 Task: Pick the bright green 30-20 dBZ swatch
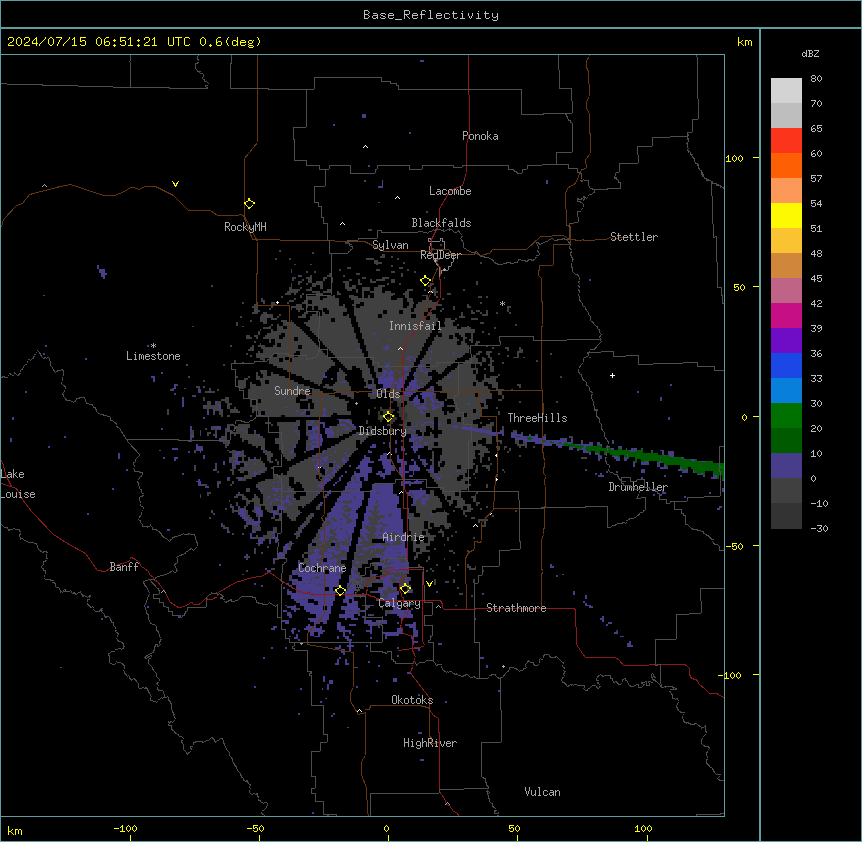pos(786,416)
